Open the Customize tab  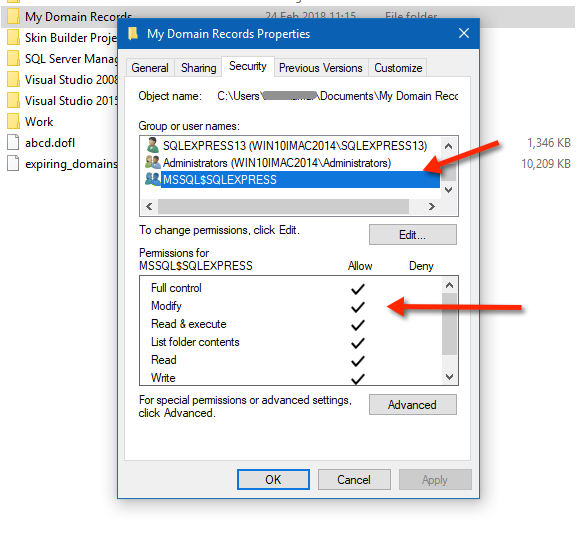coord(398,68)
